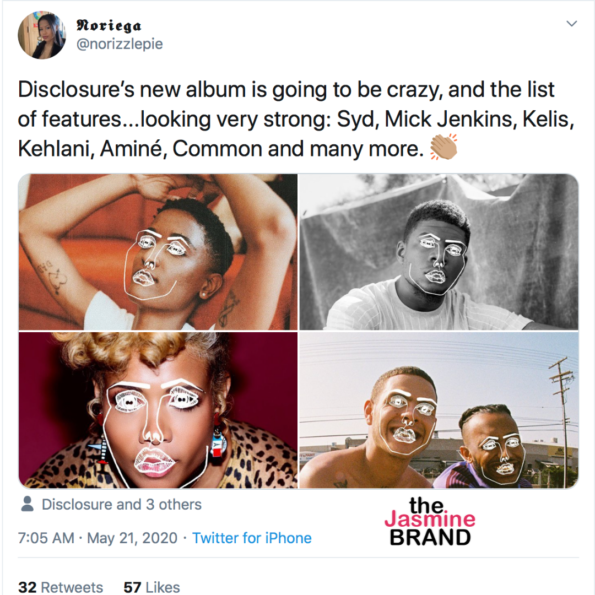Open the Disclosure and 3 others tag list
This screenshot has height=595, width=595.
click(121, 504)
